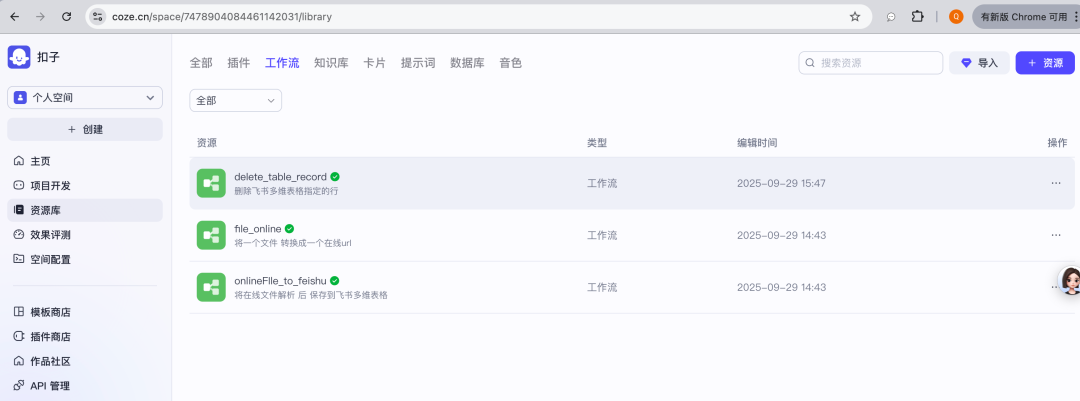1080x401 pixels.
Task: Open the 全部 filter dropdown
Action: point(235,100)
